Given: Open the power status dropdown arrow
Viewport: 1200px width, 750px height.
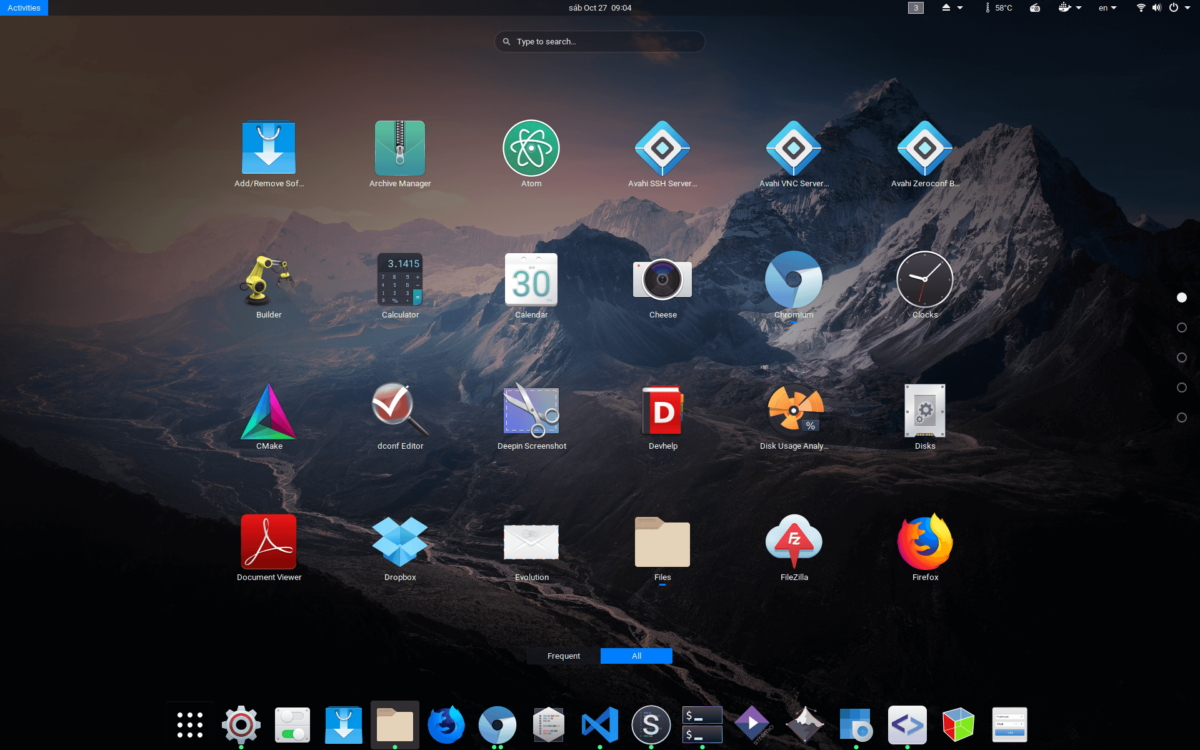Looking at the screenshot, I should click(1188, 8).
